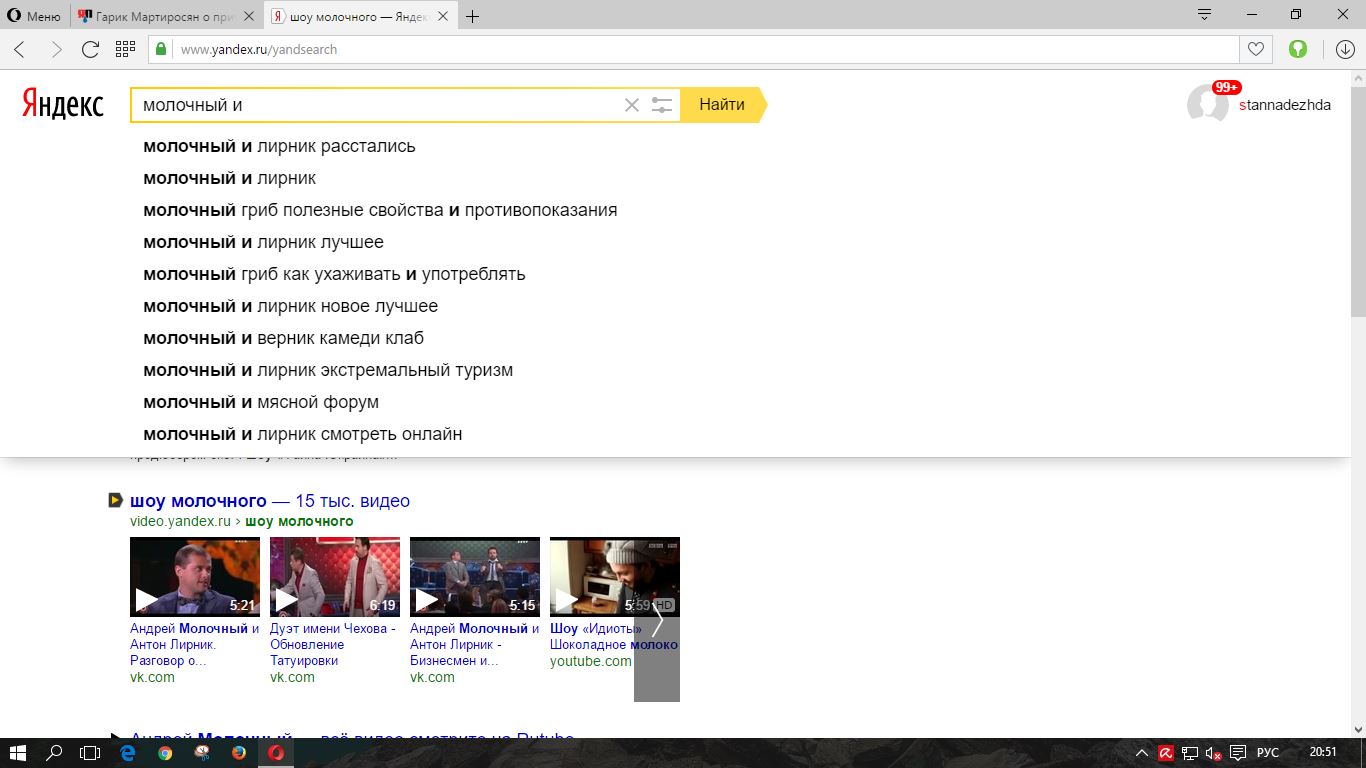Screen dimensions: 1366x768
Task: Open the video.yandex.ru source link
Action: pyautogui.click(x=180, y=521)
